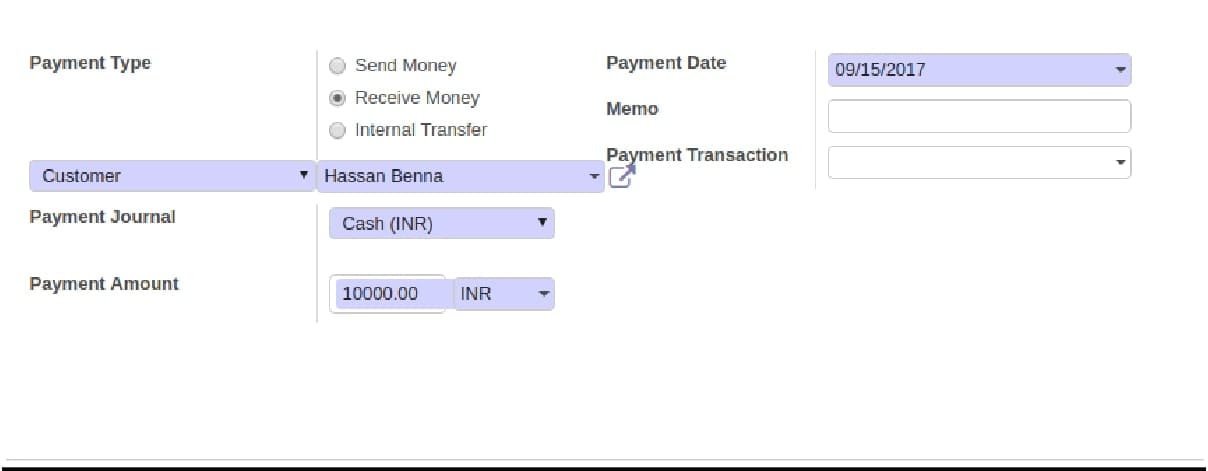The height and width of the screenshot is (471, 1208).
Task: Open the Cash (INR) journal dropdown
Action: [441, 223]
